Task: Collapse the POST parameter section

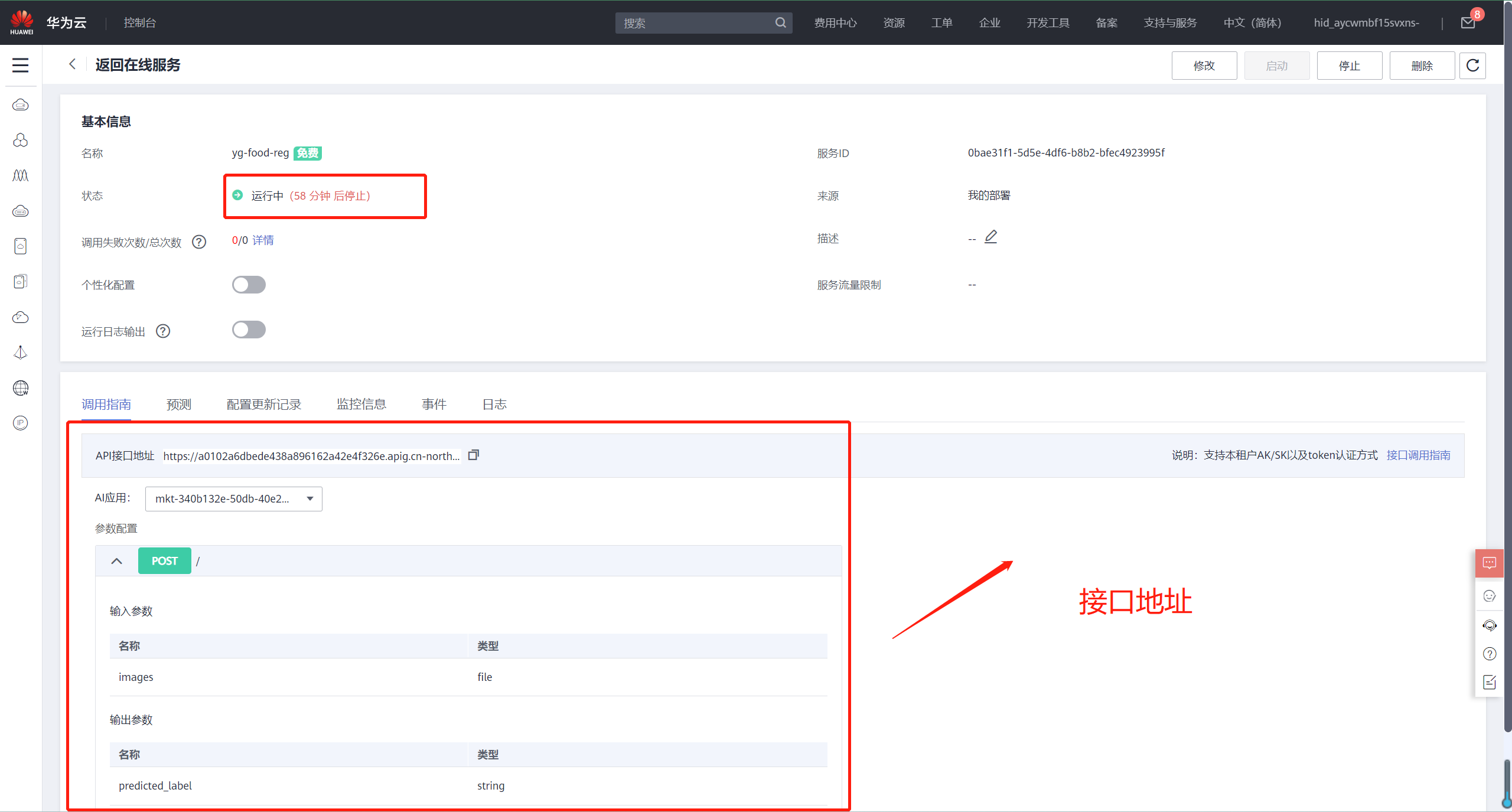Action: tap(117, 561)
